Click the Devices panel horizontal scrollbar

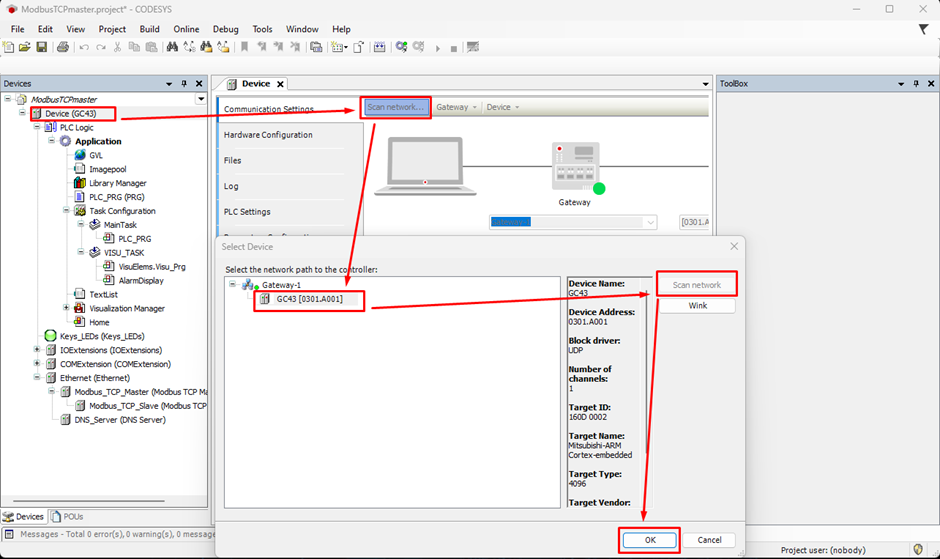pos(89,501)
